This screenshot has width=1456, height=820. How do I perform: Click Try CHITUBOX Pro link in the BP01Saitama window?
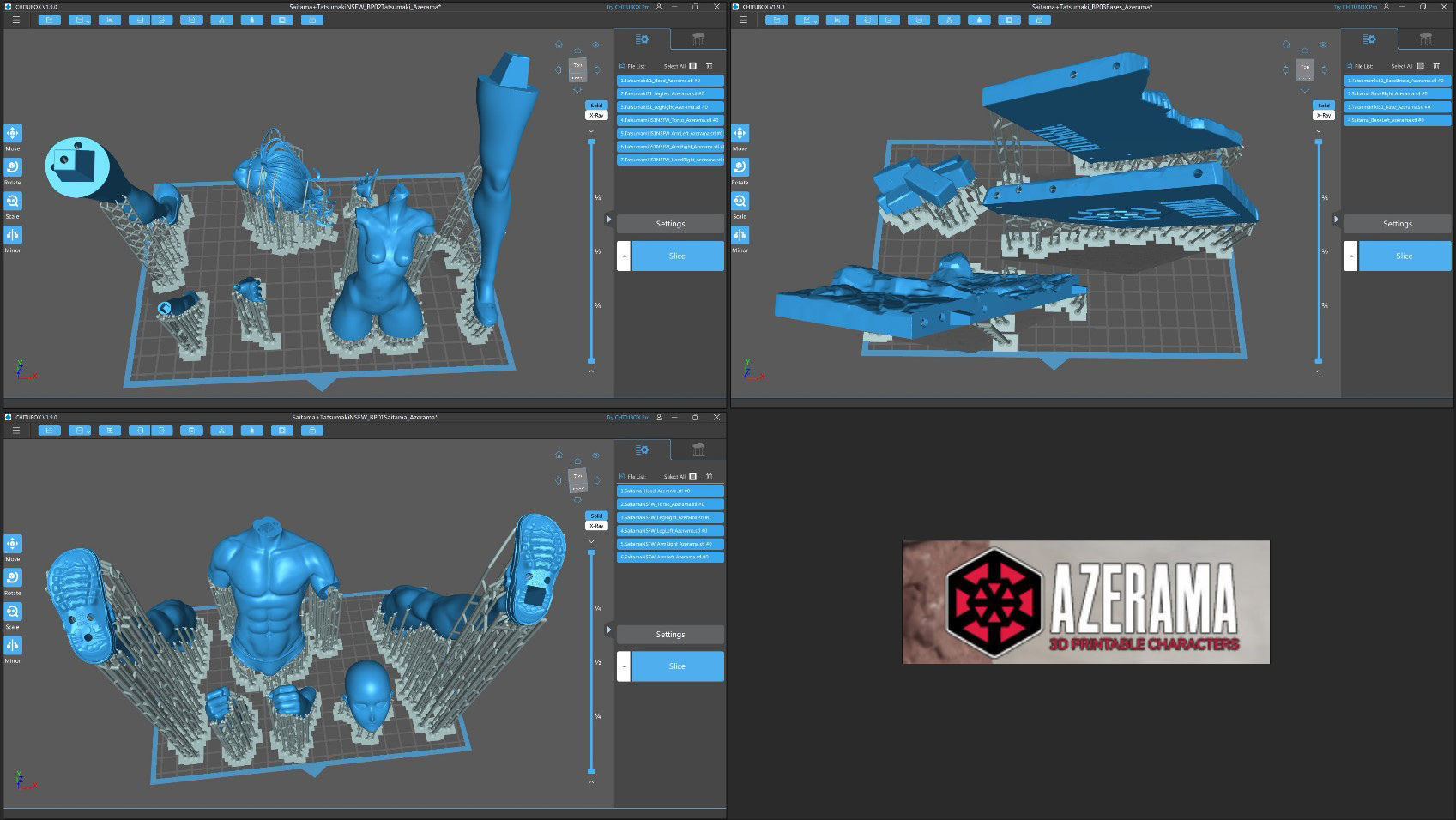tap(627, 418)
